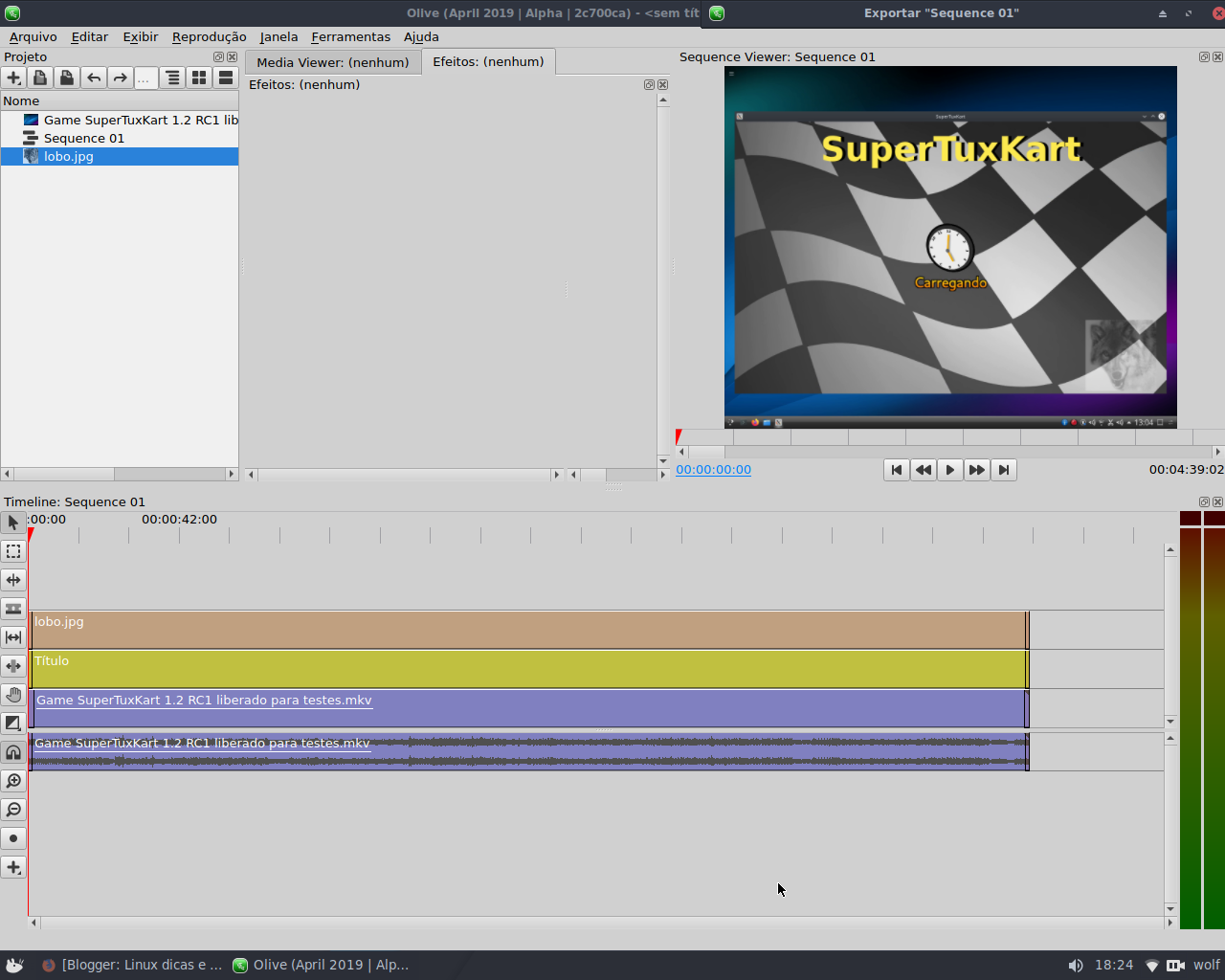Click the Undo arrow in the Projeto toolbar
Viewport: 1225px width, 980px height.
pos(93,78)
